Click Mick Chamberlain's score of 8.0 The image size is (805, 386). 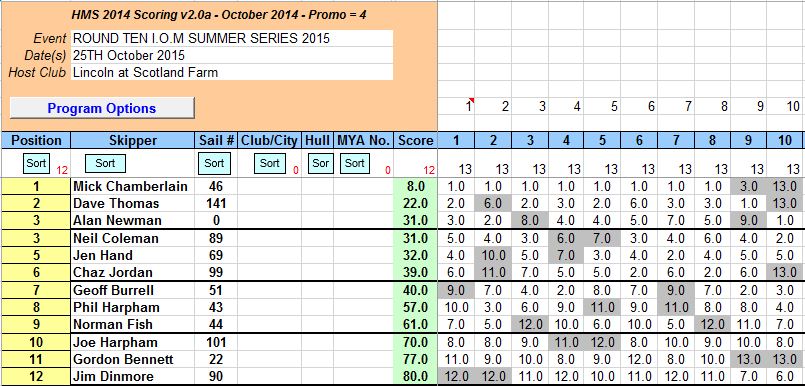[415, 186]
